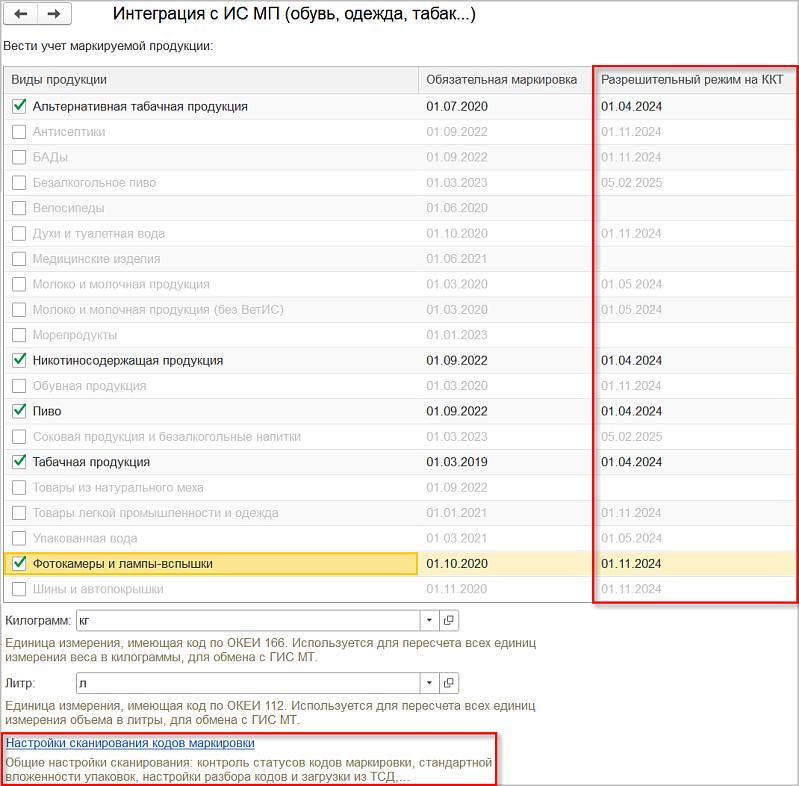Tick the Упакованная вода checkbox

(x=19, y=538)
